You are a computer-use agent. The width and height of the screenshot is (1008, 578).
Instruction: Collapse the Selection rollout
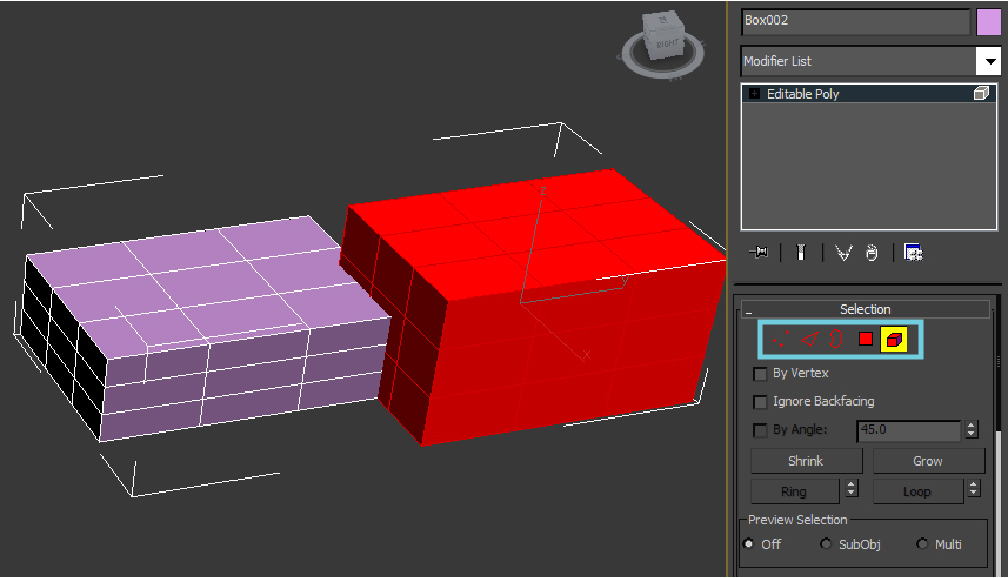point(747,308)
